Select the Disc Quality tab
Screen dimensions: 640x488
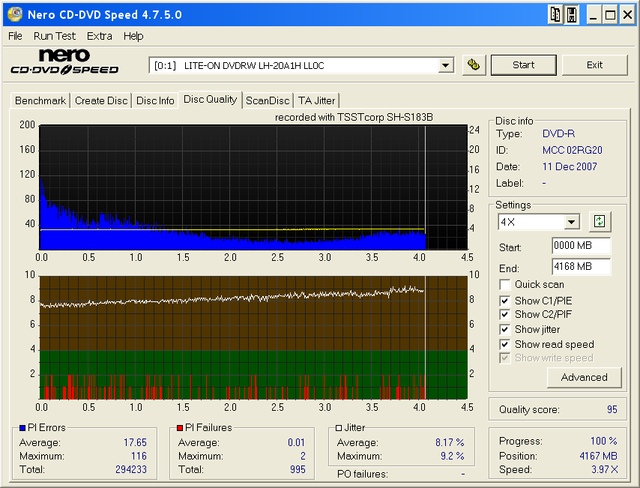[x=210, y=99]
